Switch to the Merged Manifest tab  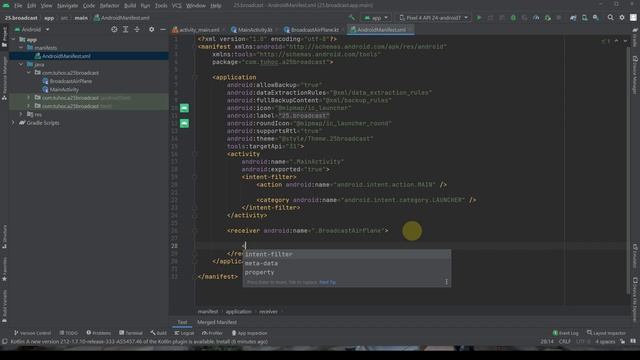pos(217,322)
